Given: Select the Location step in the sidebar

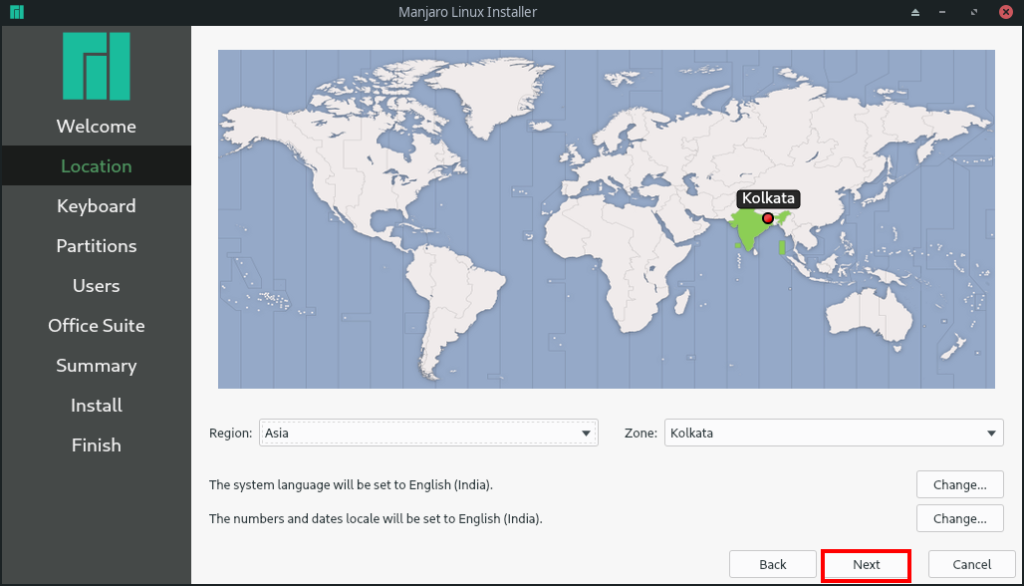Looking at the screenshot, I should tap(96, 166).
